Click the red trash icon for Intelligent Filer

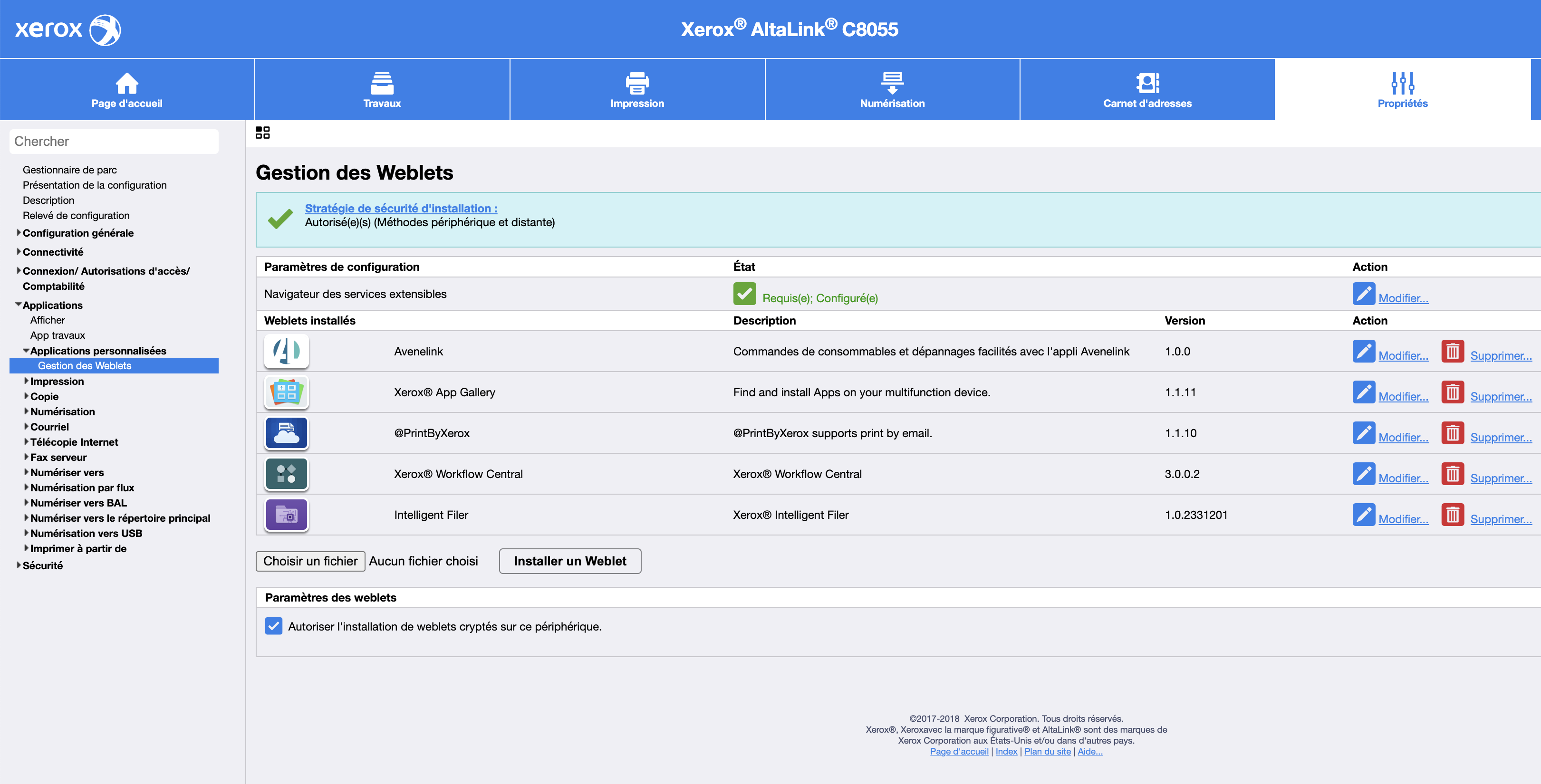1453,514
